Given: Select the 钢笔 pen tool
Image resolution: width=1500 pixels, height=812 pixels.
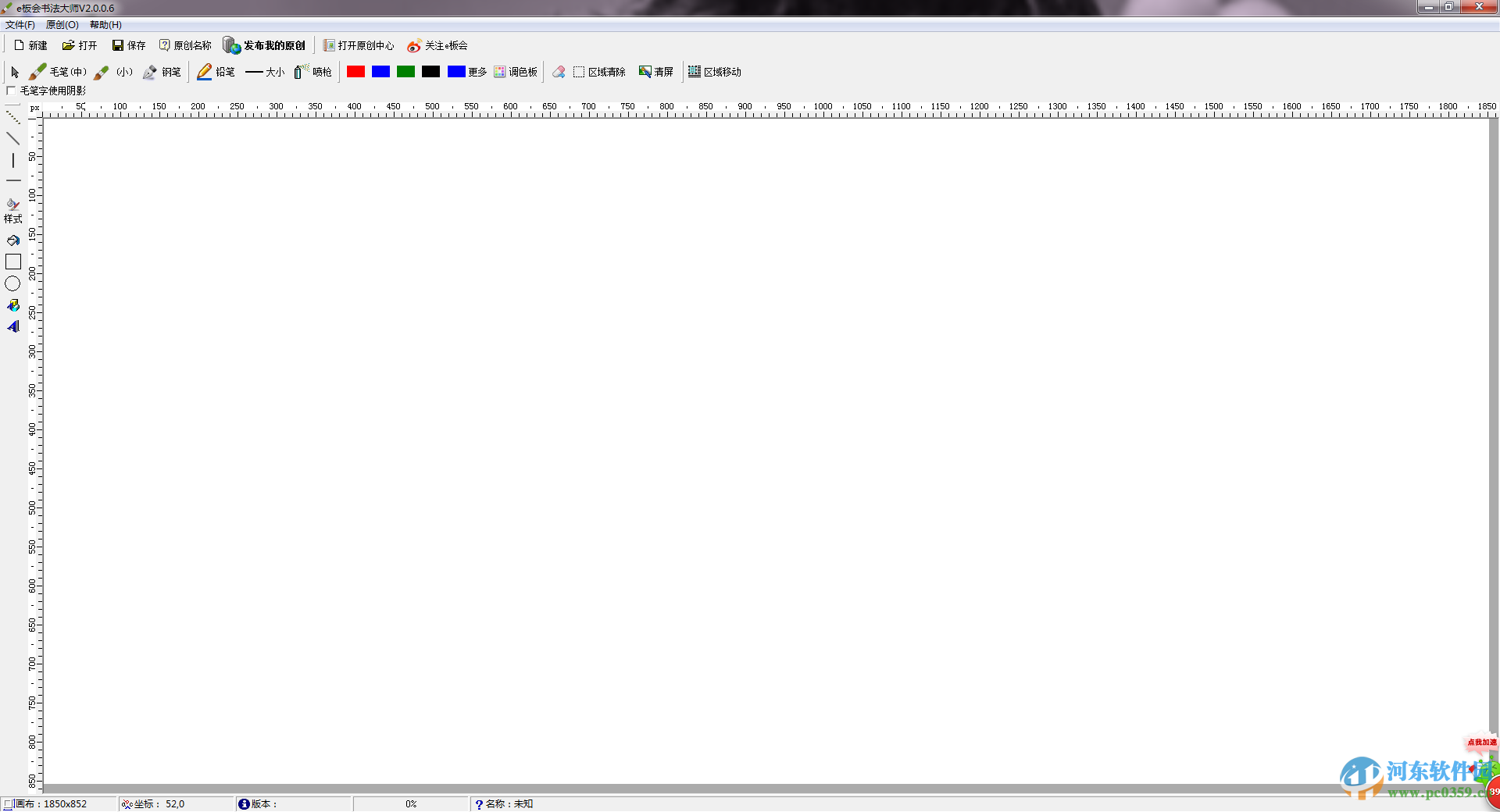Looking at the screenshot, I should tap(162, 72).
